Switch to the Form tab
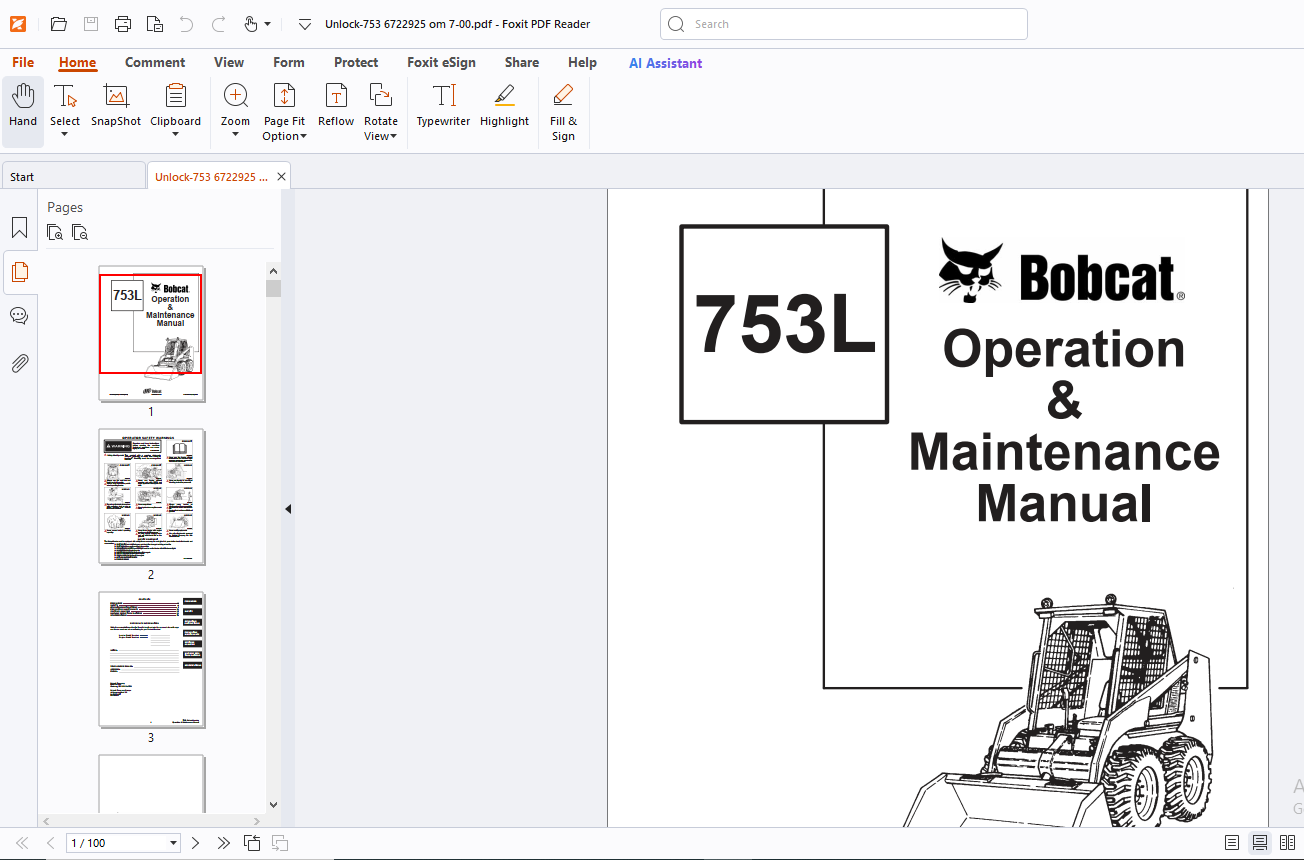 pyautogui.click(x=289, y=62)
